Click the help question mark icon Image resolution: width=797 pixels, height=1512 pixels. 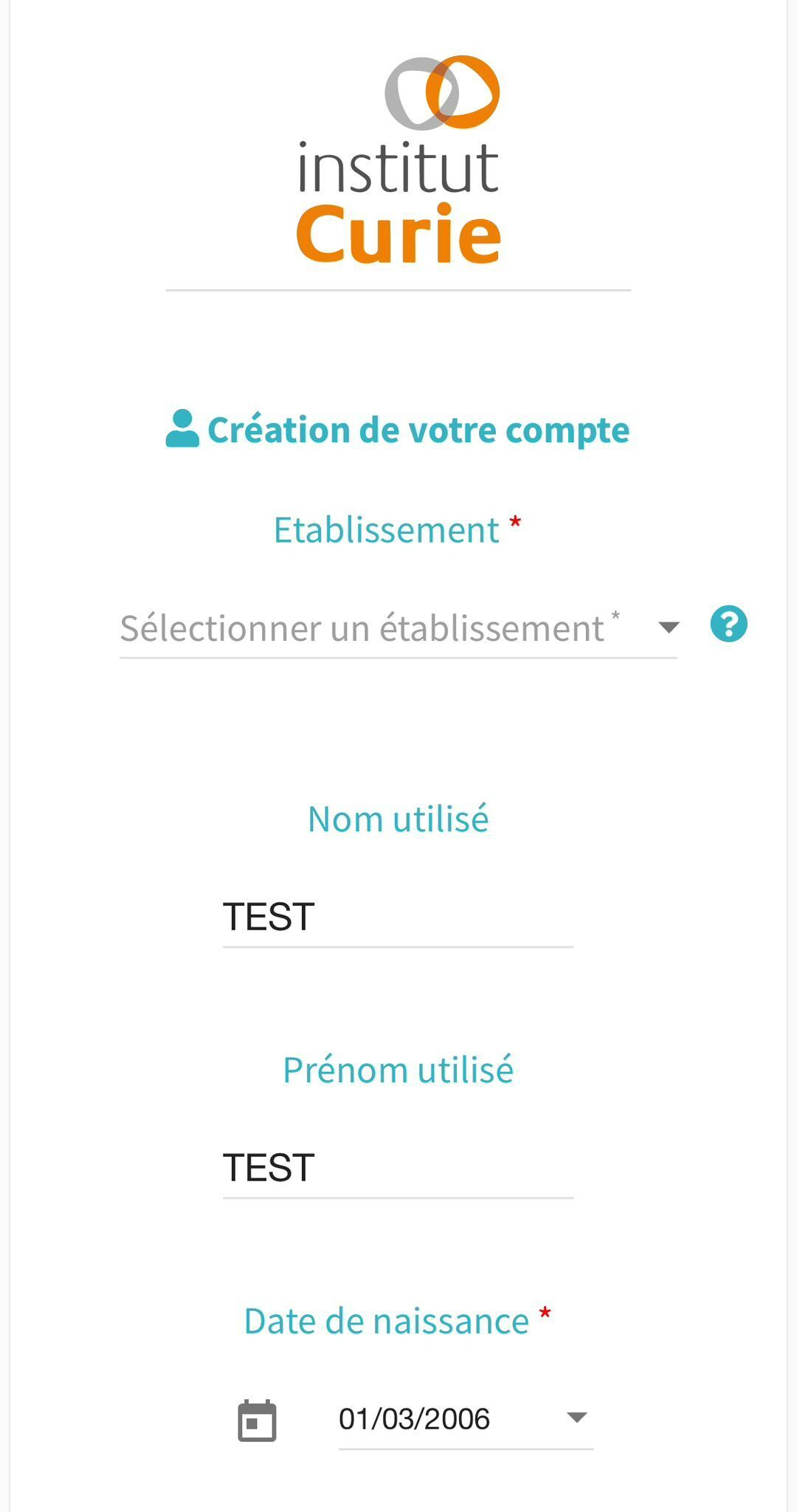(728, 625)
